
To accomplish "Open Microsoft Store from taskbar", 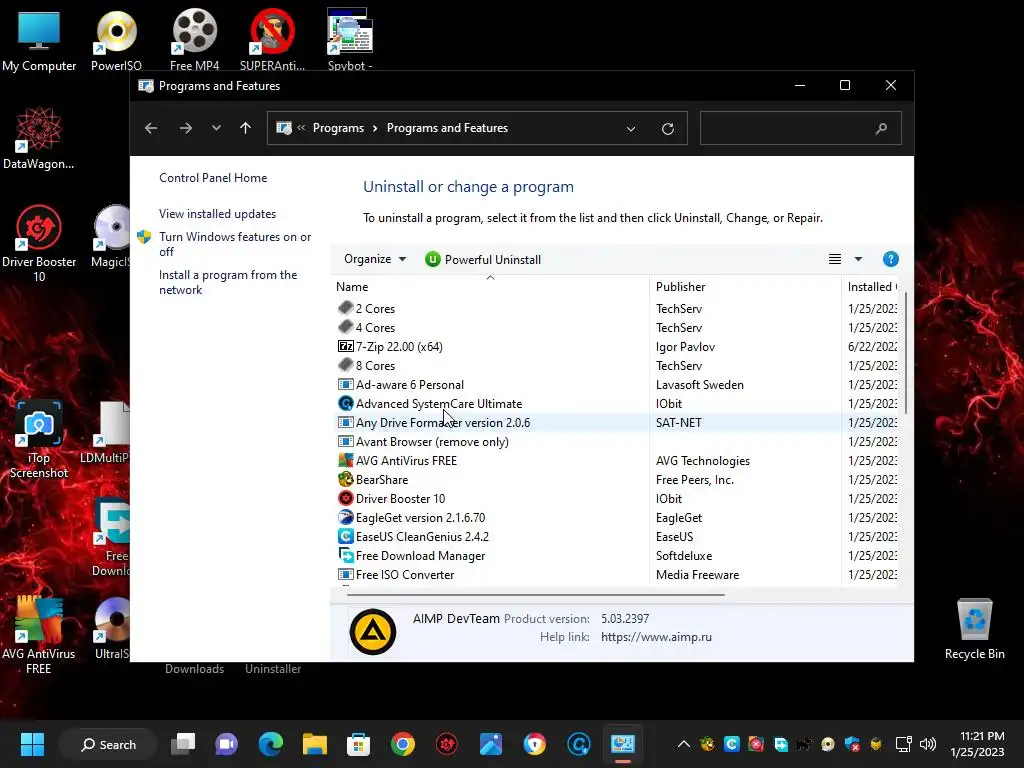I will pyautogui.click(x=358, y=744).
